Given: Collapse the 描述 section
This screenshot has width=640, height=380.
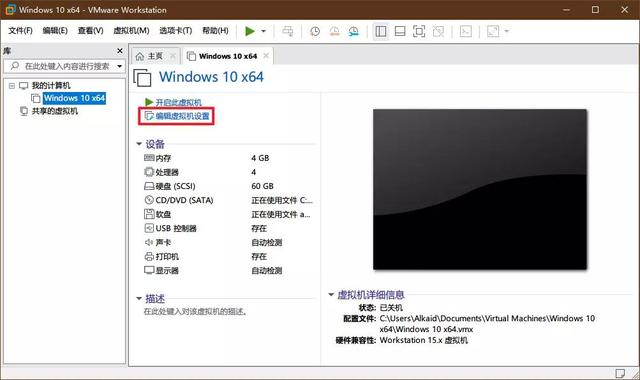Looking at the screenshot, I should pyautogui.click(x=139, y=298).
